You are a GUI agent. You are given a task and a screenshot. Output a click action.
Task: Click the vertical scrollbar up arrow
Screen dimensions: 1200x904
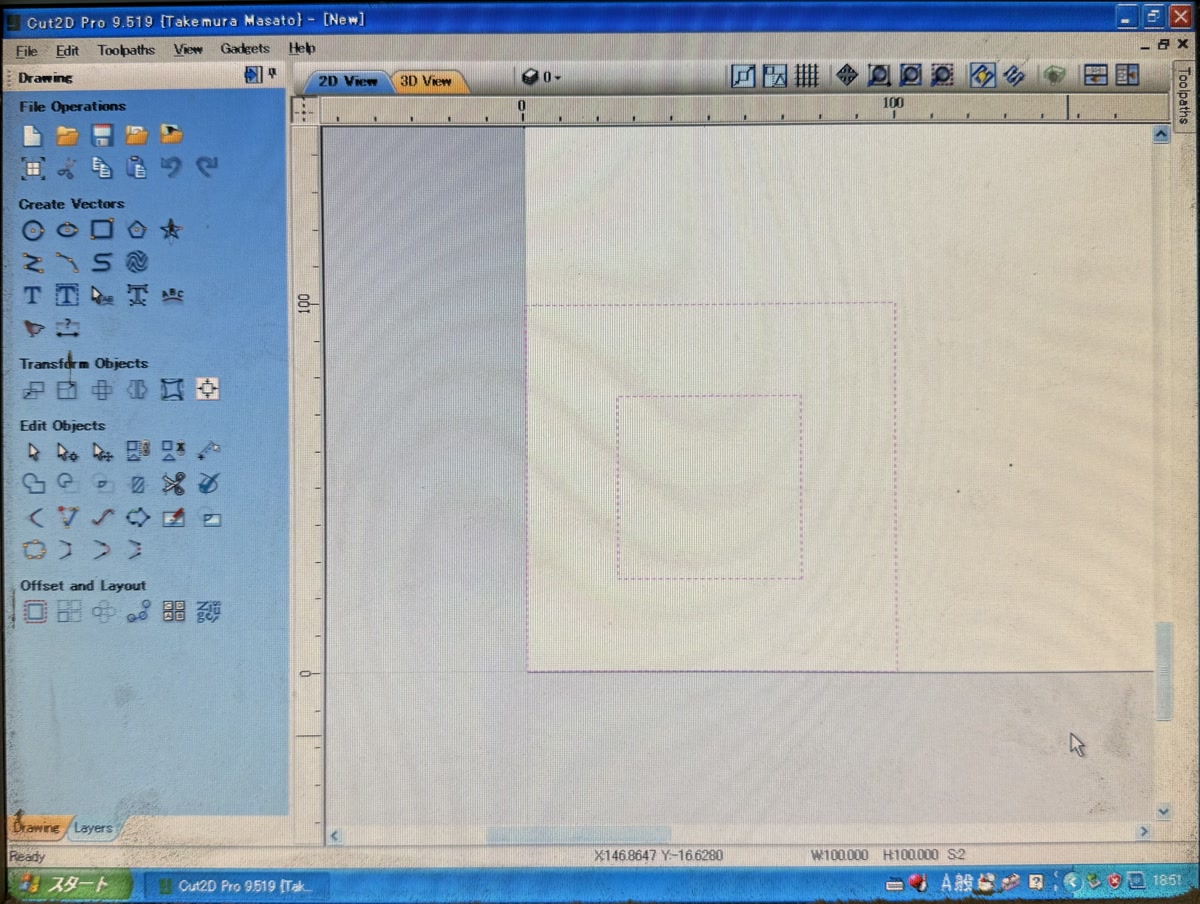pos(1161,134)
